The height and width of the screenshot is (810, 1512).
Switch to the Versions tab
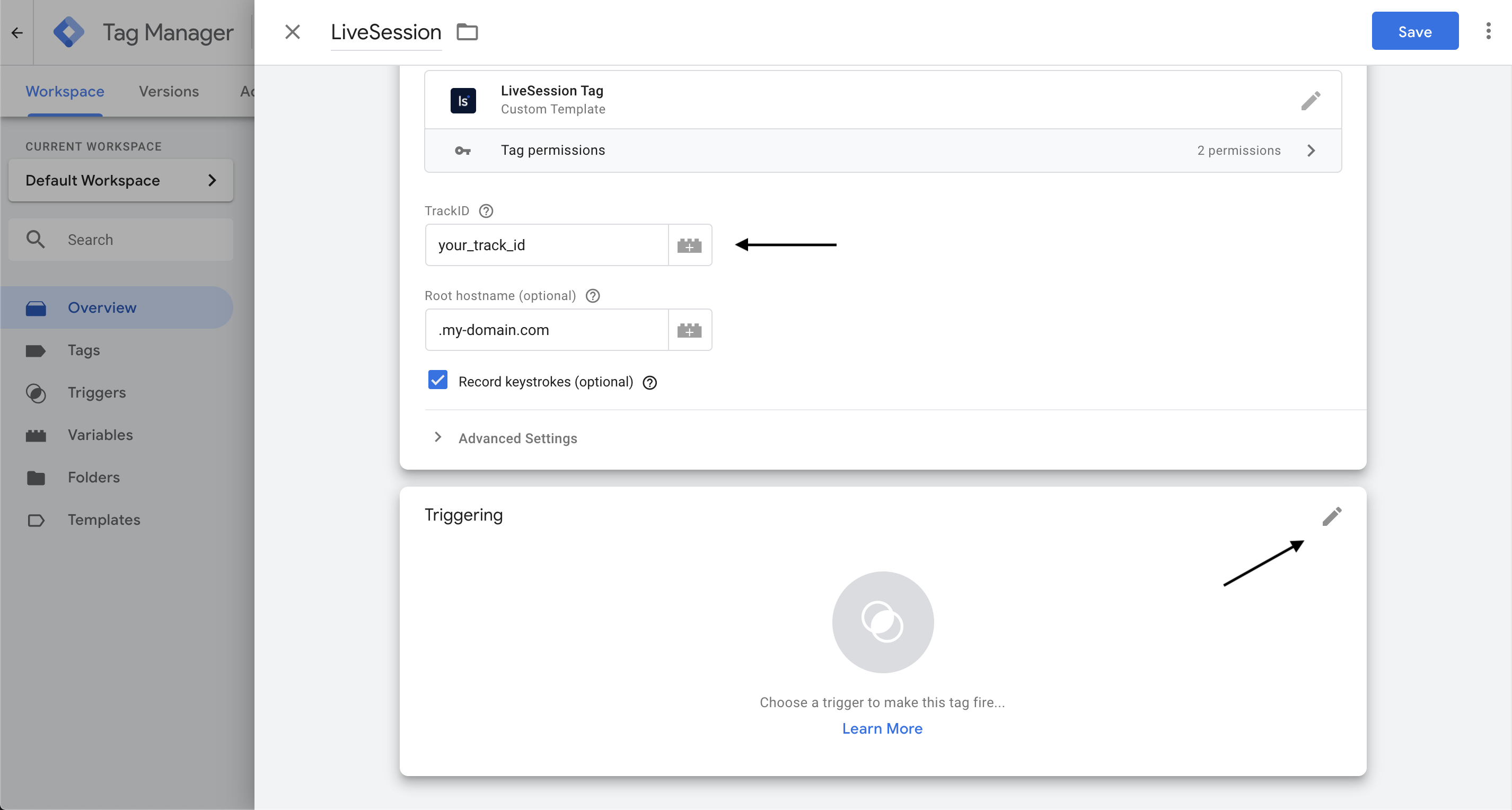tap(169, 90)
